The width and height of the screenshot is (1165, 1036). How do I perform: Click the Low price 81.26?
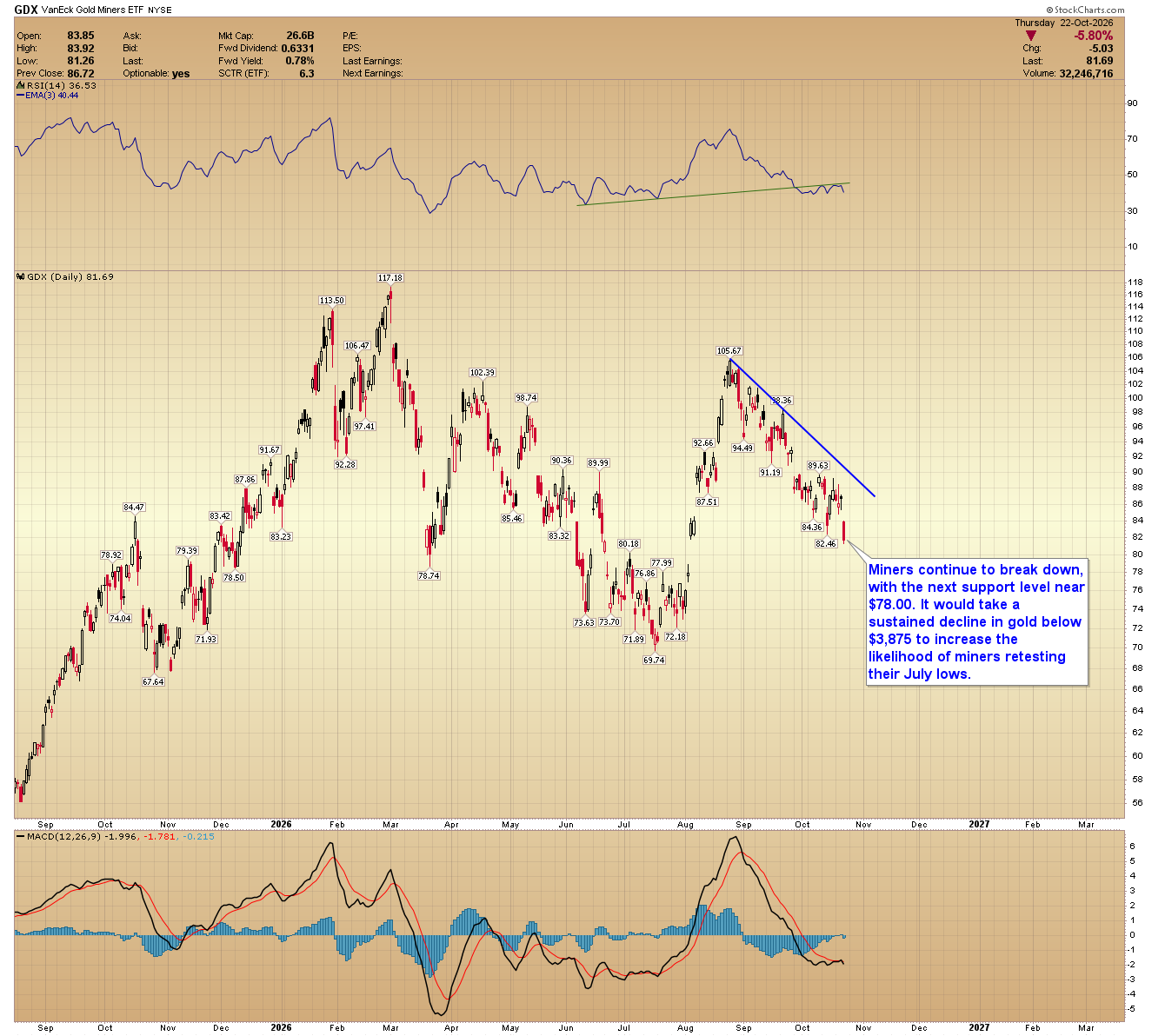point(81,61)
